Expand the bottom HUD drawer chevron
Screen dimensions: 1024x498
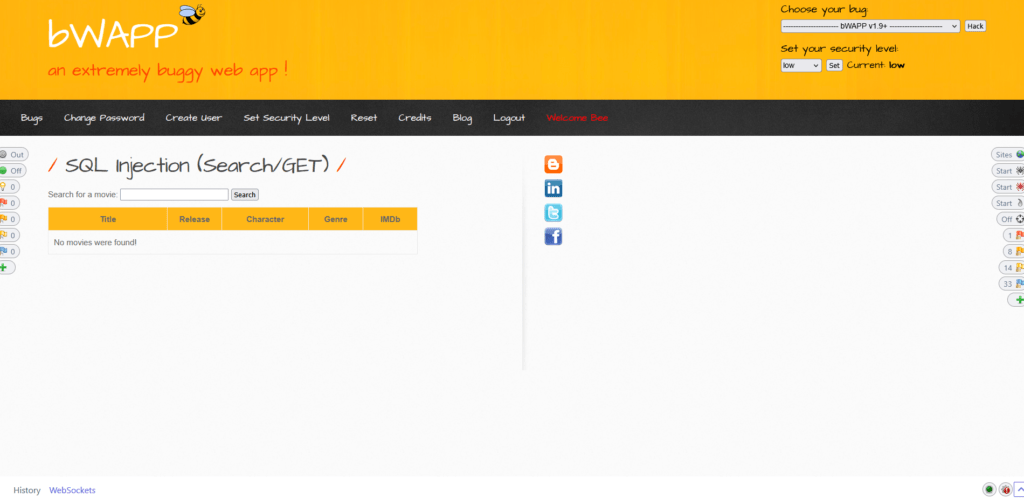[1019, 490]
